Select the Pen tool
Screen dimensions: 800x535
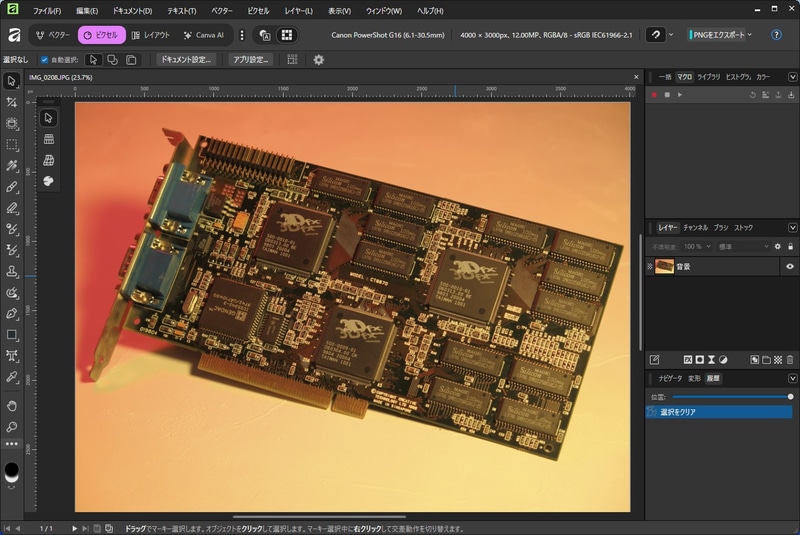(12, 314)
